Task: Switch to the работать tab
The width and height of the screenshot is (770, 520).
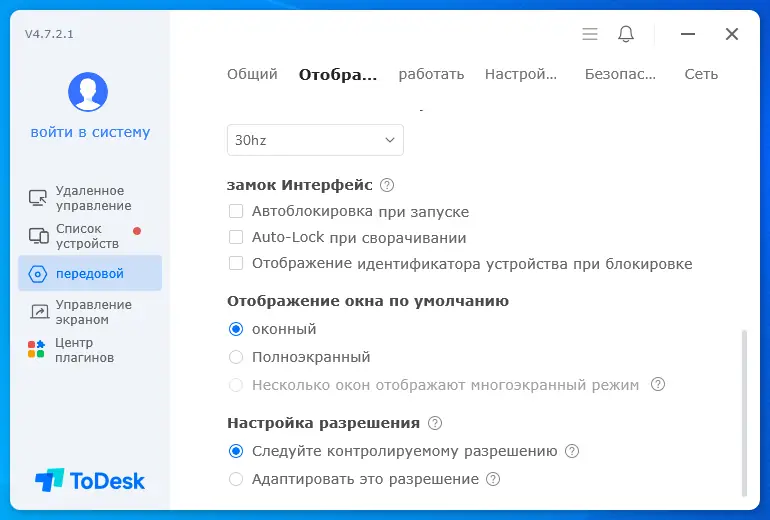Action: pyautogui.click(x=431, y=74)
